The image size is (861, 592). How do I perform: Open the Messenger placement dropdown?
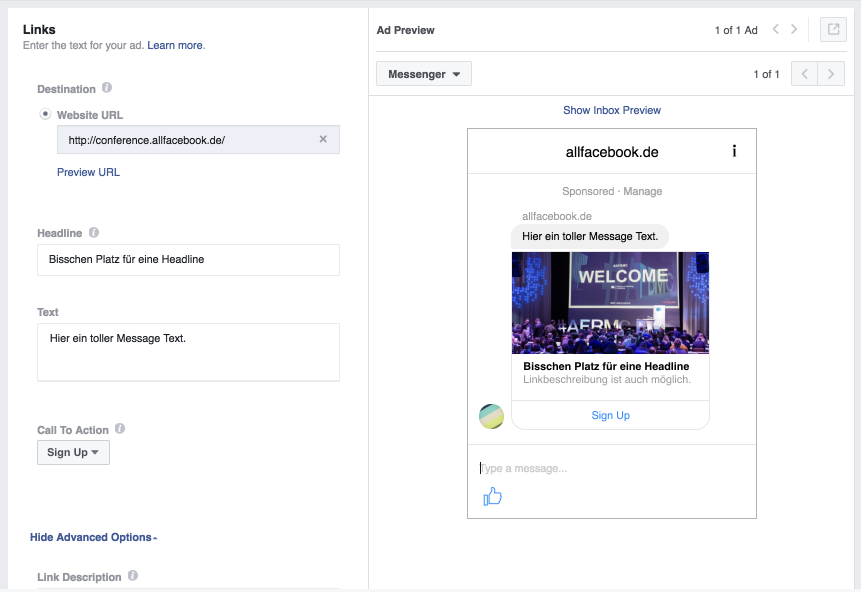424,74
